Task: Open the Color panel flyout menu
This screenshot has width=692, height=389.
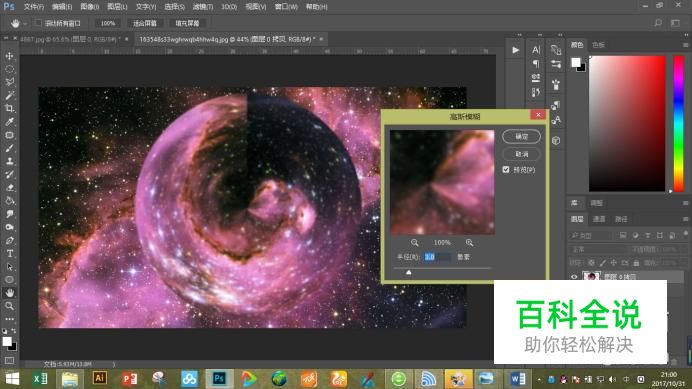Action: [685, 45]
